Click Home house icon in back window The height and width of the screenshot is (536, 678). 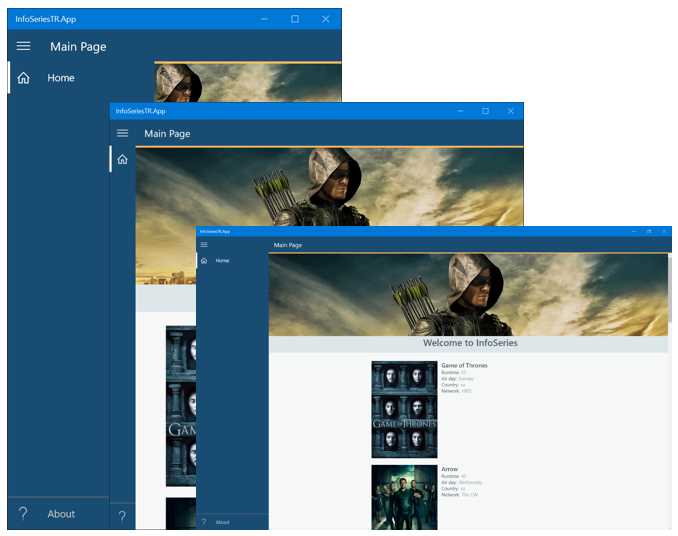[x=23, y=78]
